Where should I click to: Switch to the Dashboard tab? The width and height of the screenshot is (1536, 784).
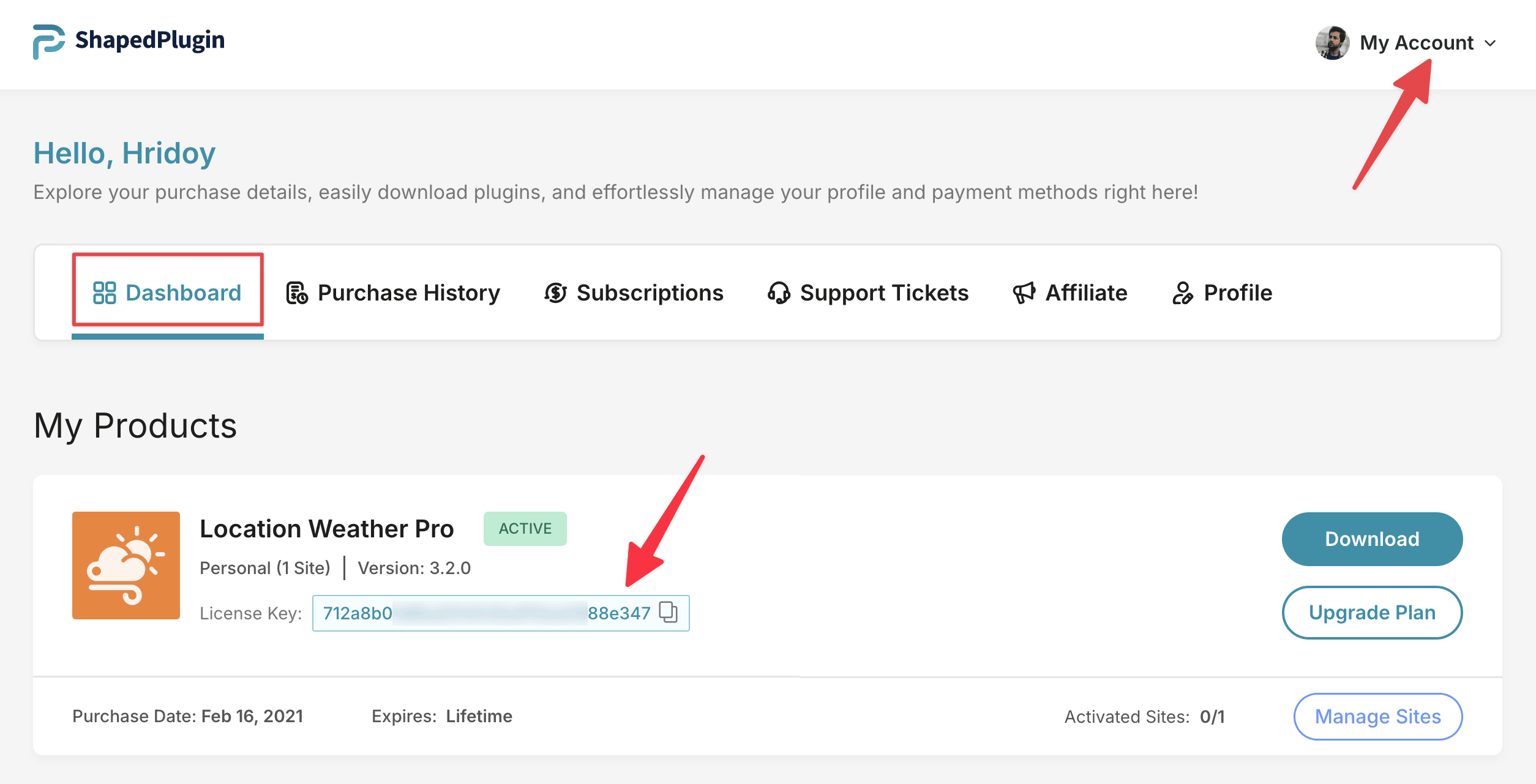[167, 293]
